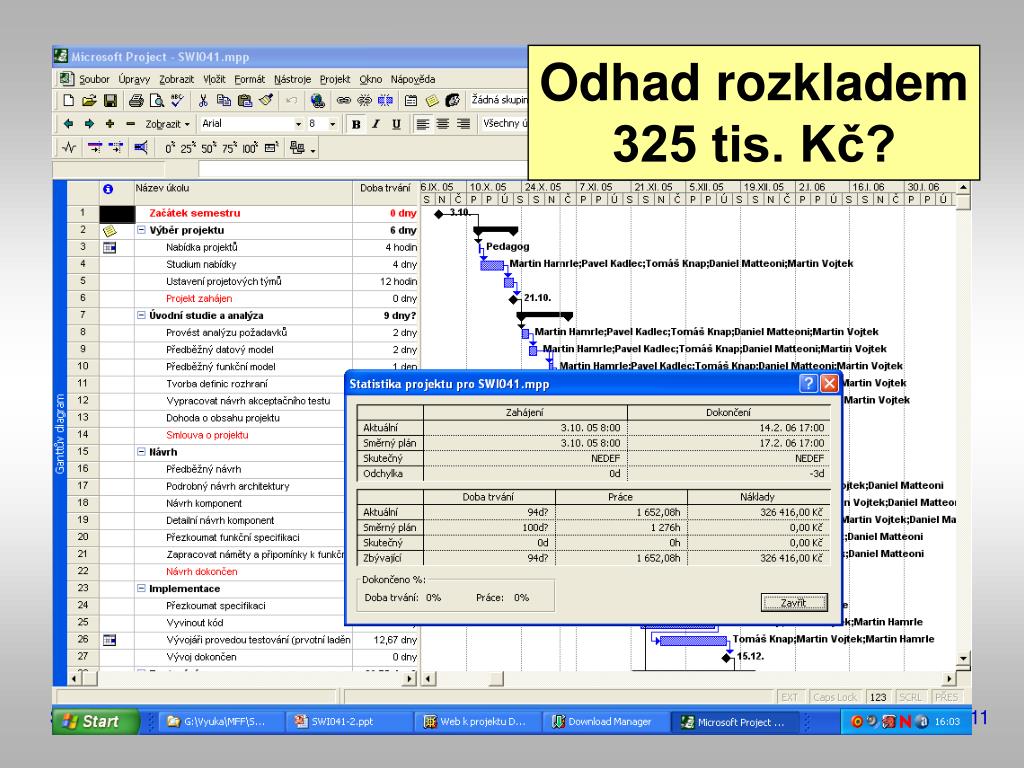Save project with the floppy disk icon

point(110,101)
